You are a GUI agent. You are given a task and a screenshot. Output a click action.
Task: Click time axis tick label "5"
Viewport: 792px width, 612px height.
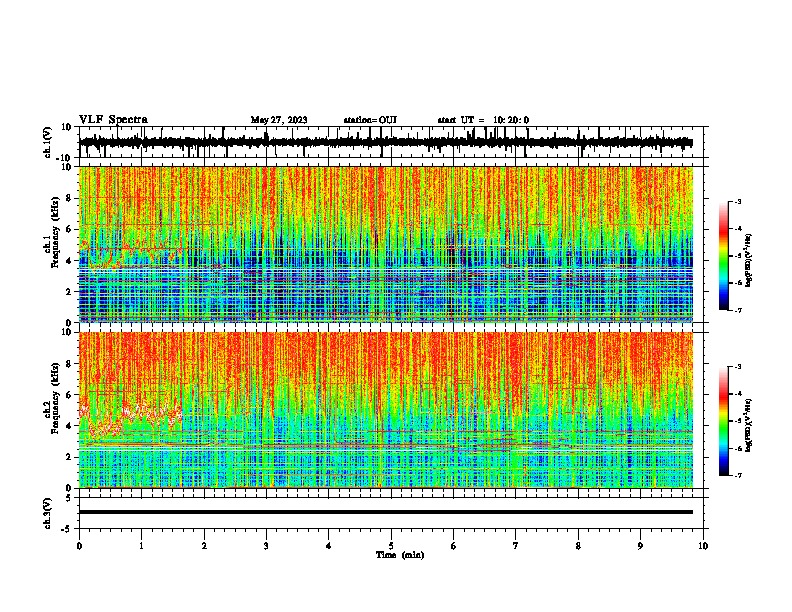coord(391,546)
